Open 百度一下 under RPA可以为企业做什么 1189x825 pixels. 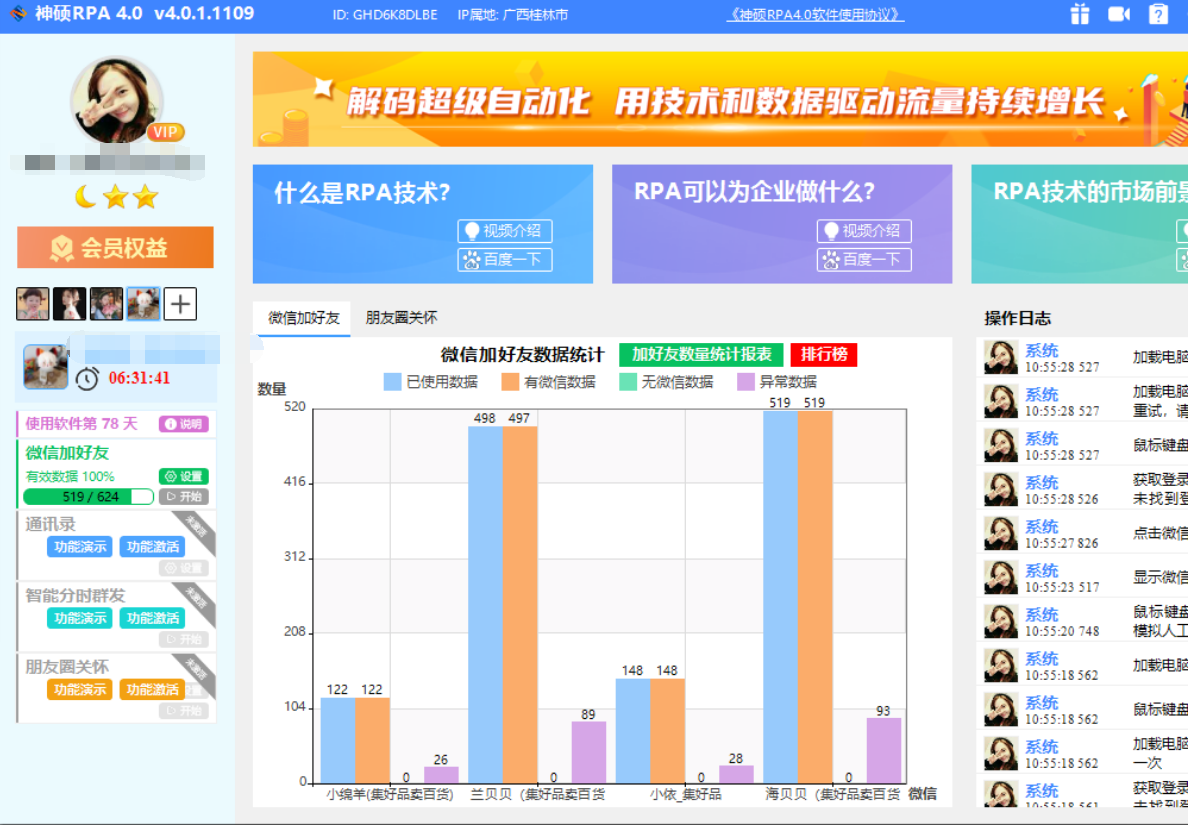(864, 260)
